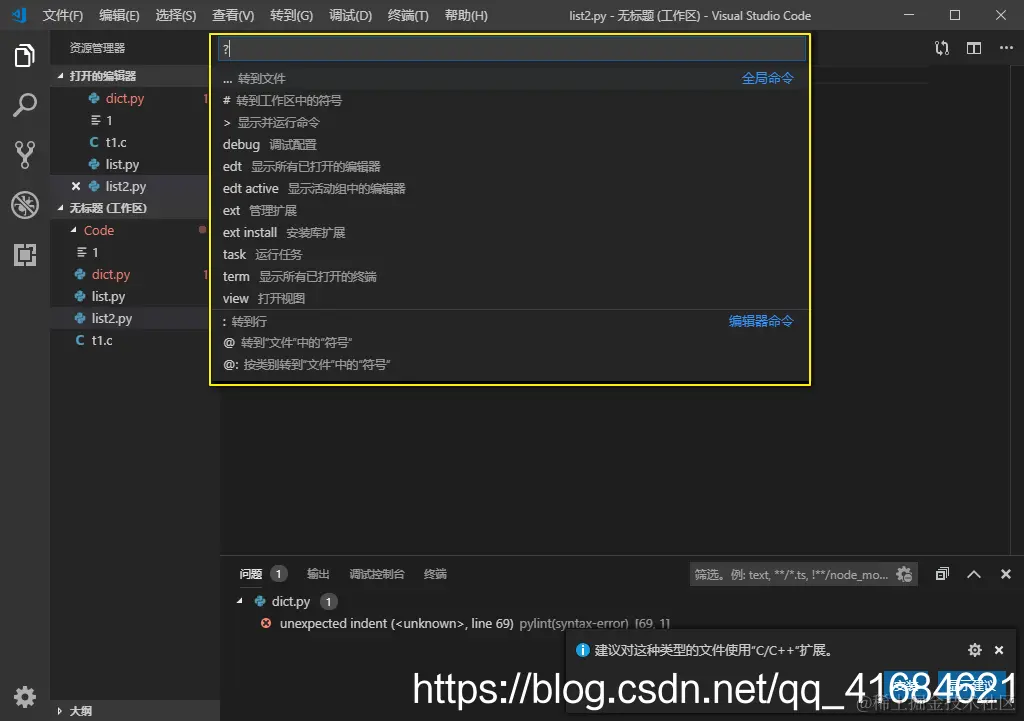1024x721 pixels.
Task: Select 'task 运行任务' entry
Action: [509, 255]
